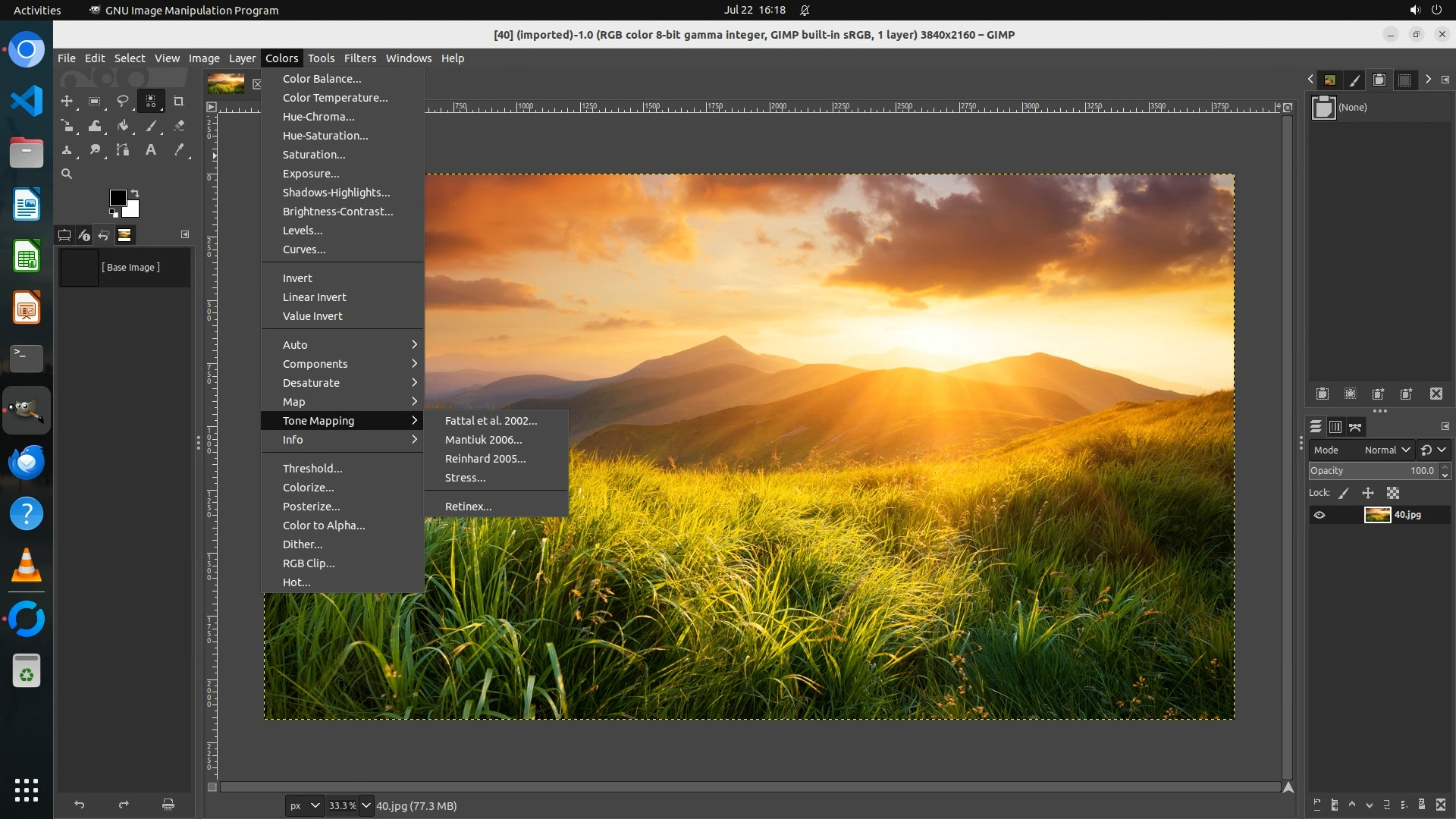Toggle the lock pixels brush icon
This screenshot has height=819, width=1456.
[x=1344, y=493]
